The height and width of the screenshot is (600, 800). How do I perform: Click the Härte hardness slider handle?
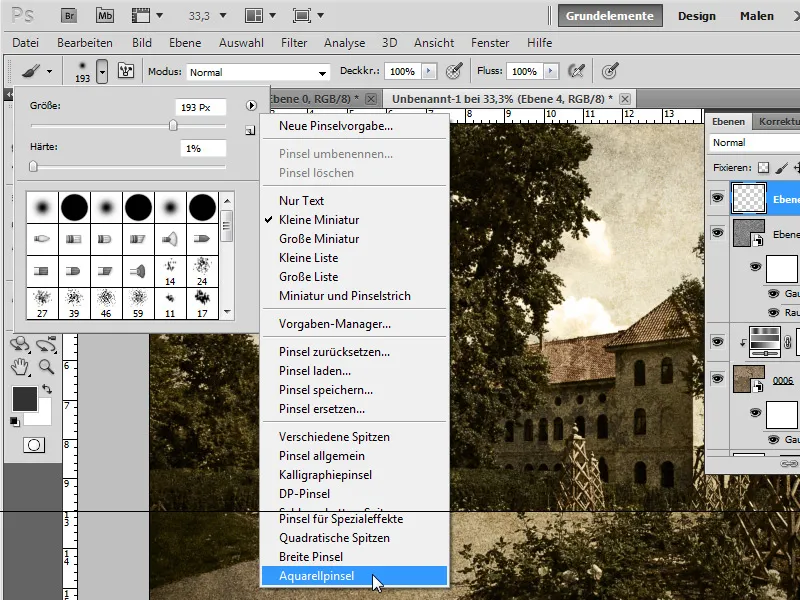pyautogui.click(x=34, y=166)
